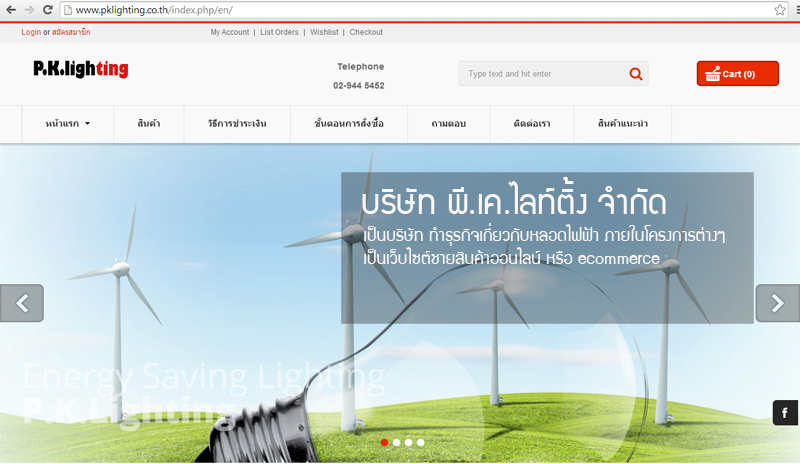Select the first red slider dot
The height and width of the screenshot is (464, 800).
[384, 443]
